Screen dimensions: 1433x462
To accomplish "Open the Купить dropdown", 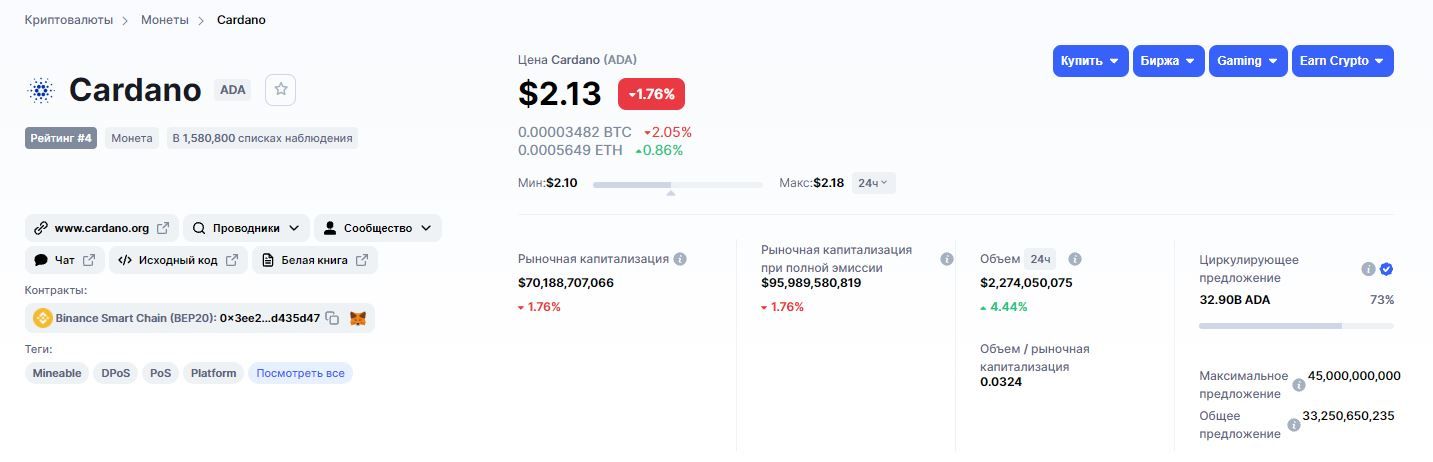I will 1090,61.
